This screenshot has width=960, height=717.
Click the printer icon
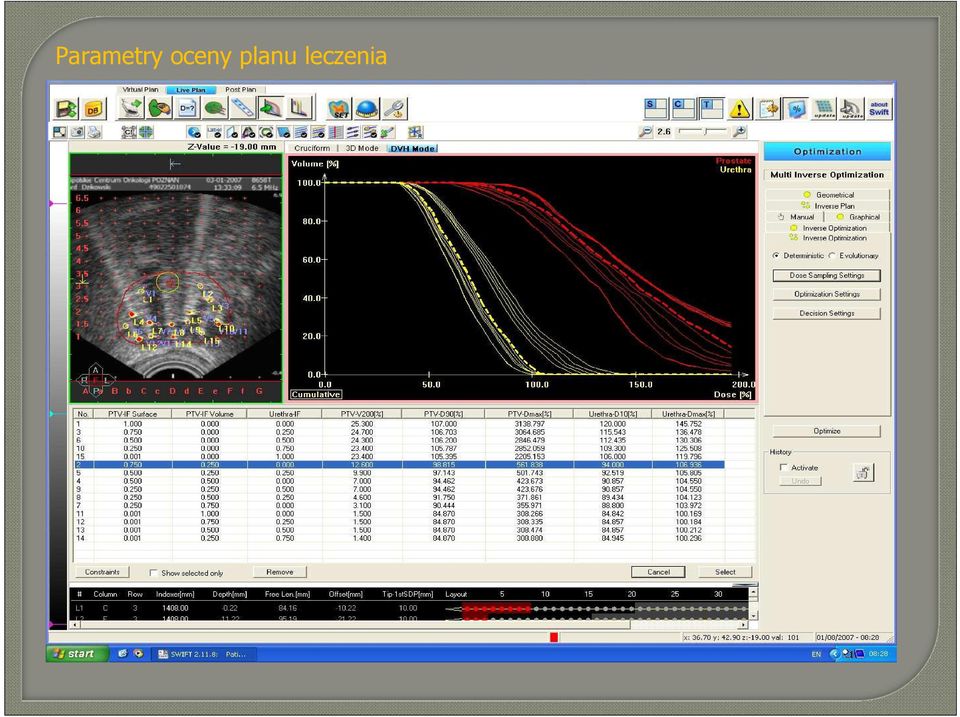point(94,132)
